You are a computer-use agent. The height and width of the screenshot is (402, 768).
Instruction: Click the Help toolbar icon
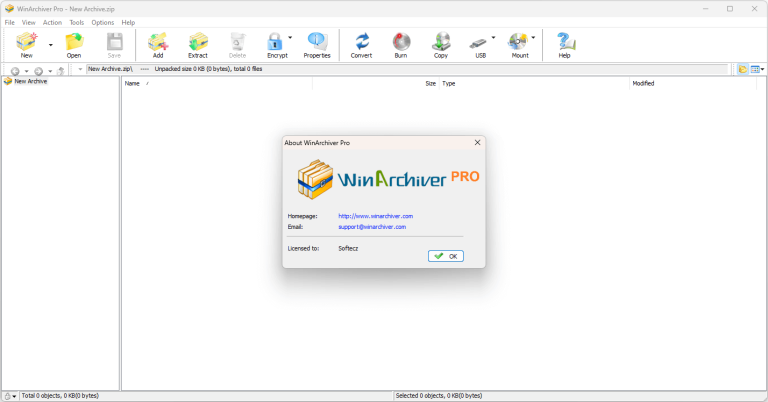pos(564,44)
